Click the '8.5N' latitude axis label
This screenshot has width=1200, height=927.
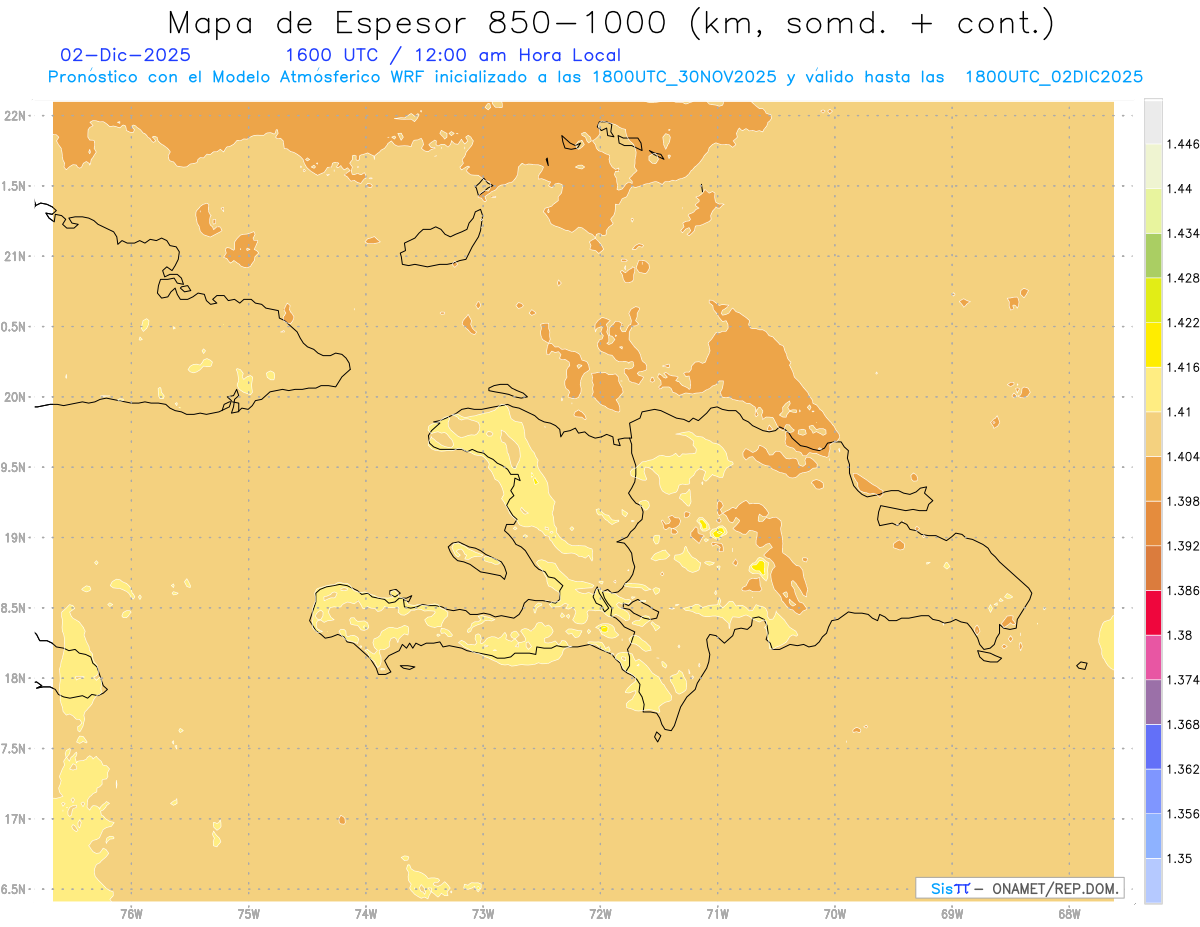coord(15,608)
